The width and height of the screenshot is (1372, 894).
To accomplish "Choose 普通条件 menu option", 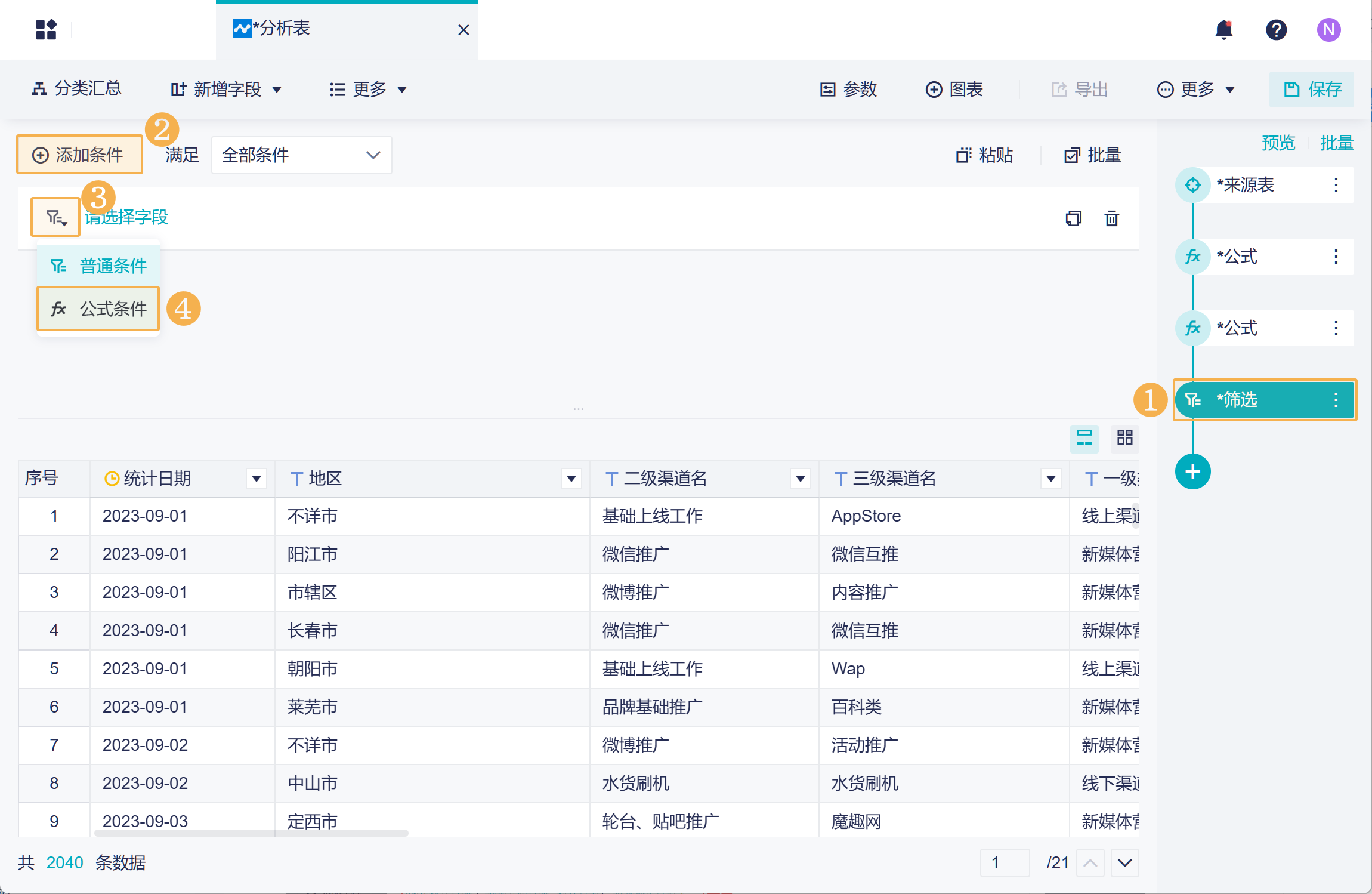I will 98,266.
